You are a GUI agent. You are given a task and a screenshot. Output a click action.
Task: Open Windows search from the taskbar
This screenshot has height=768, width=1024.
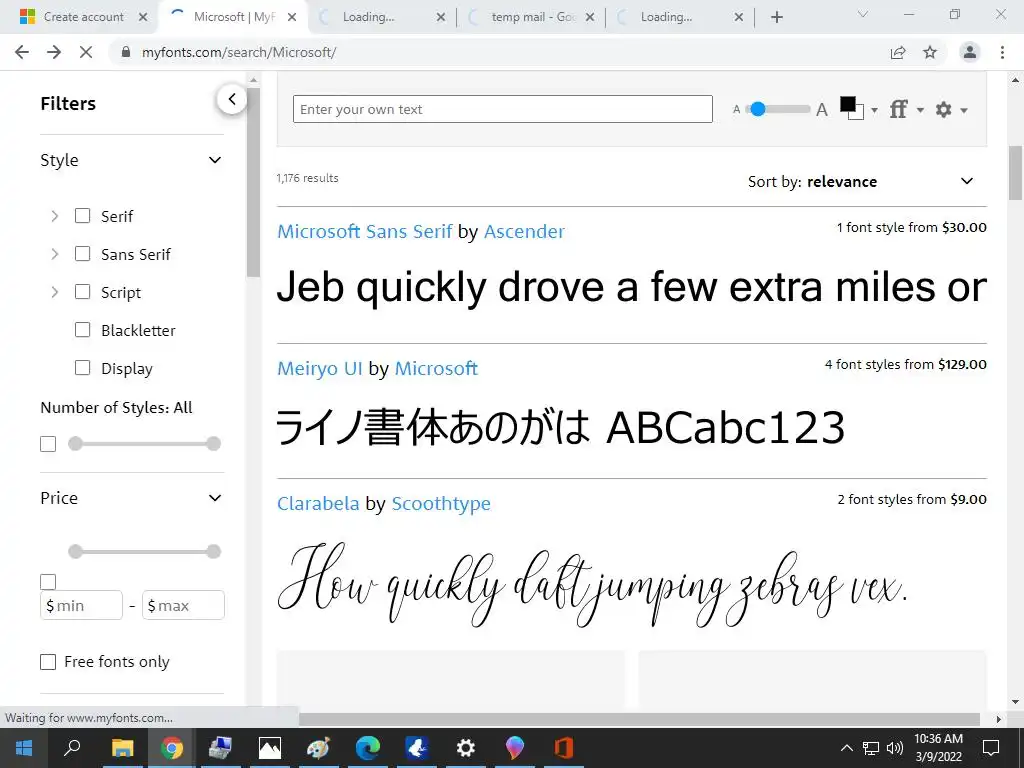72,748
